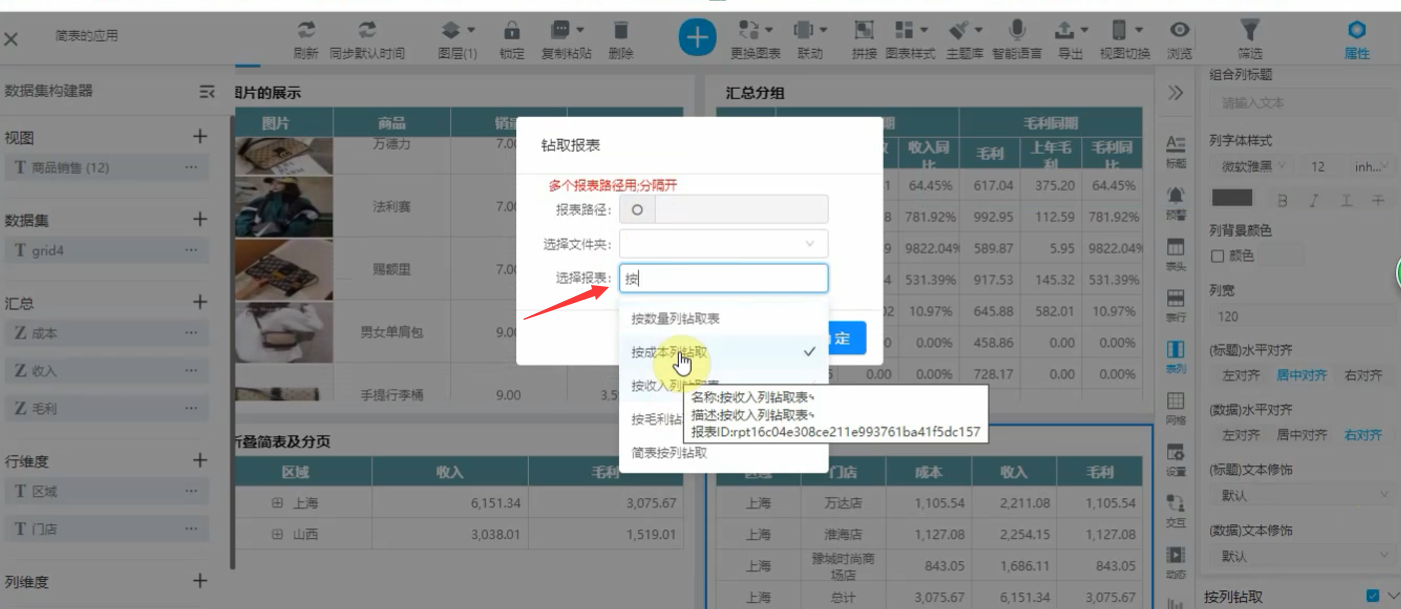Image resolution: width=1401 pixels, height=609 pixels.
Task: Click the 选择报表 search input
Action: (x=724, y=278)
